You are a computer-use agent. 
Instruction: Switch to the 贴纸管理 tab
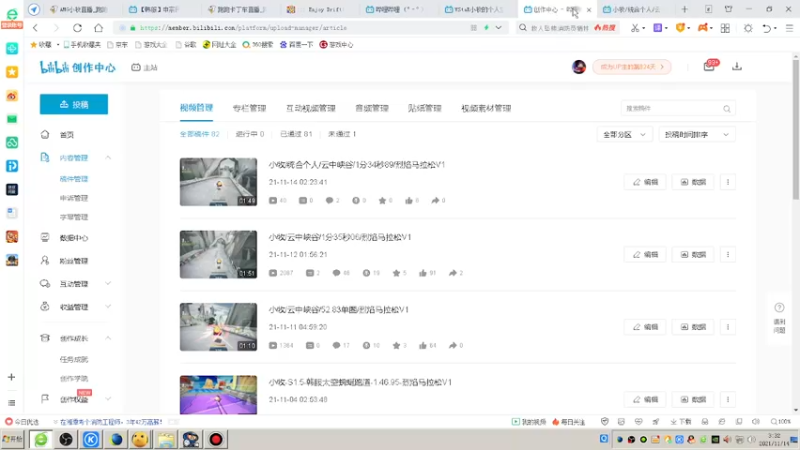(424, 108)
